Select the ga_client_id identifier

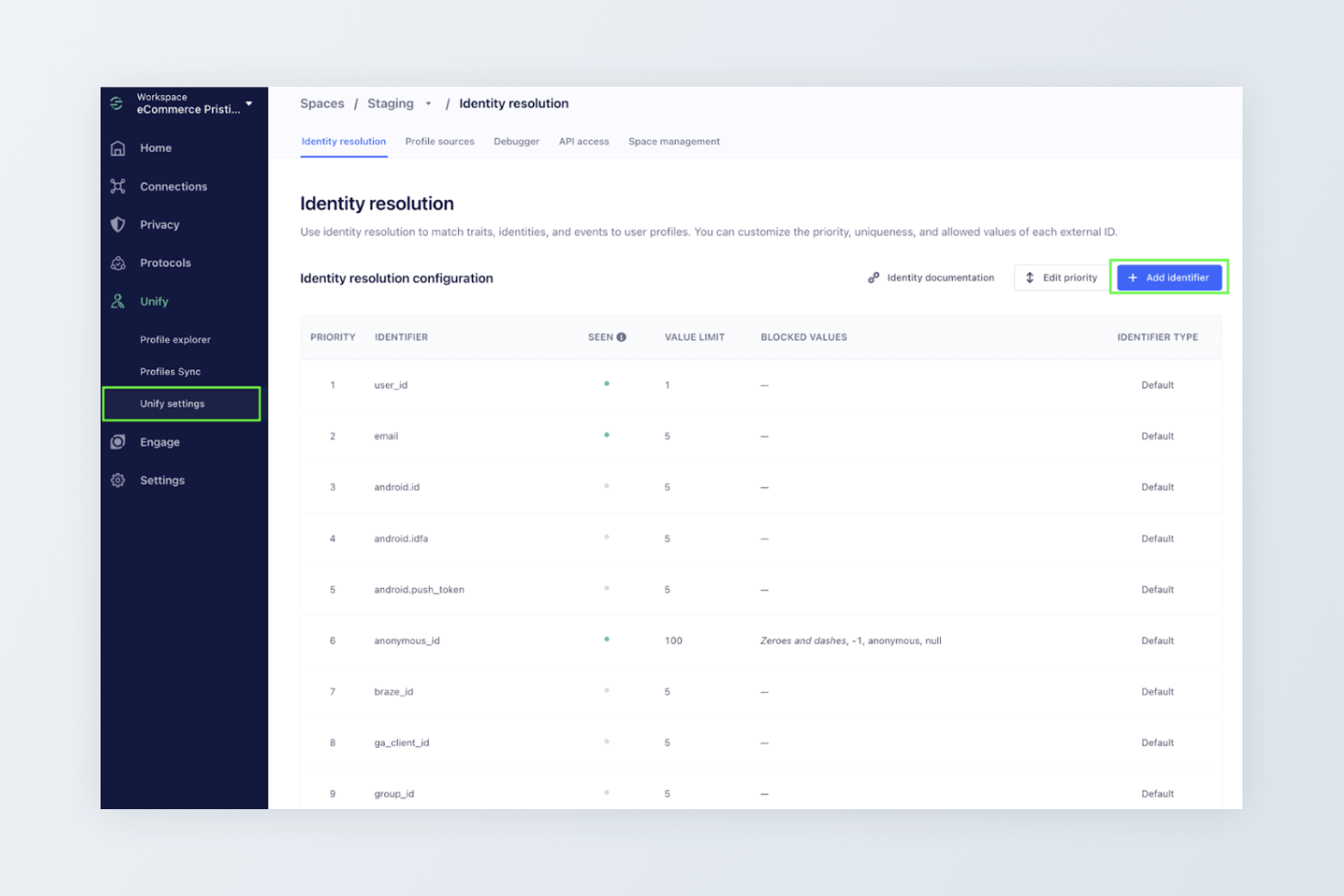pos(401,743)
